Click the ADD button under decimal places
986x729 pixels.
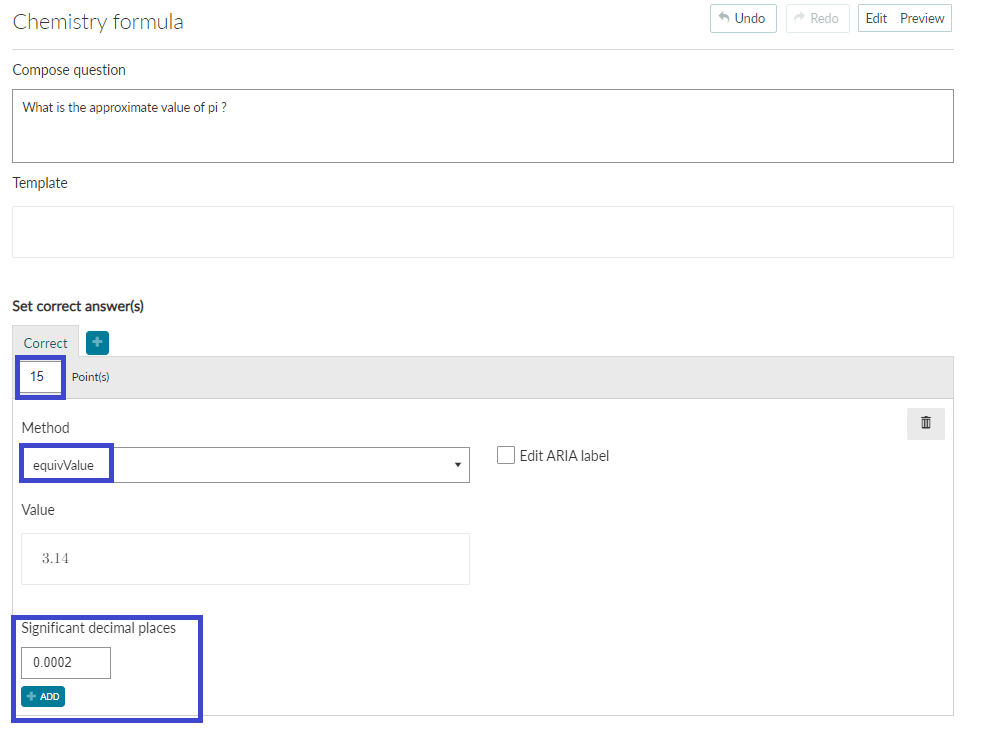43,696
